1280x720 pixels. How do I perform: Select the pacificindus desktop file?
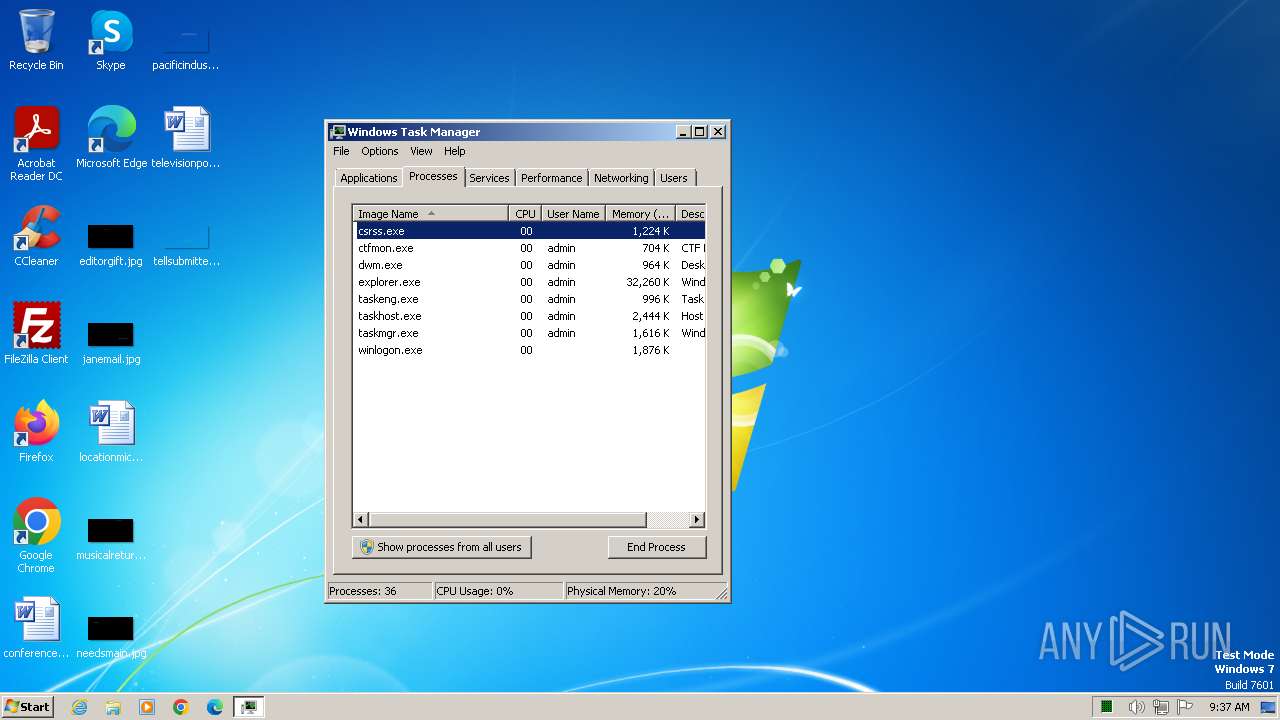(x=186, y=49)
